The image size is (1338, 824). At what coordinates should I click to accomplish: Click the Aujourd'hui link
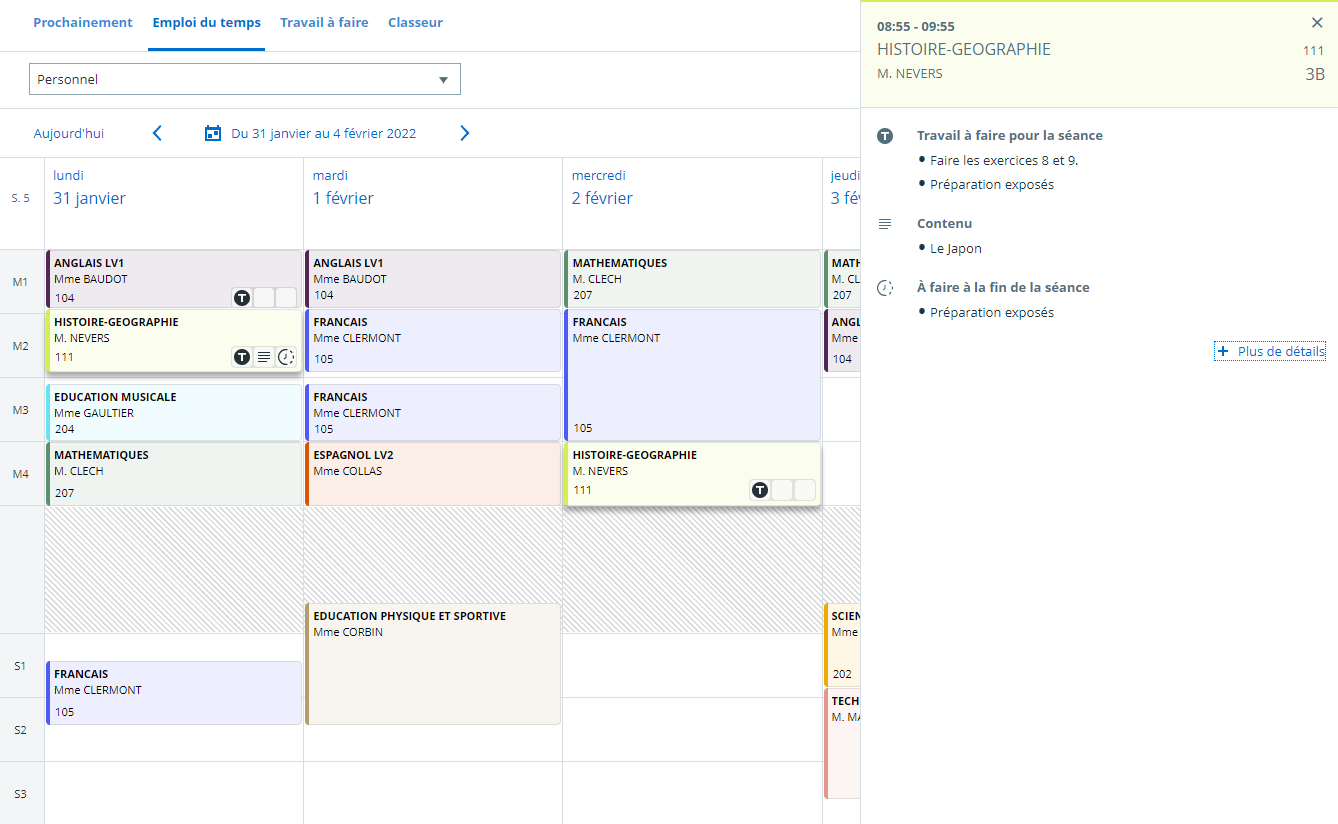pos(69,133)
